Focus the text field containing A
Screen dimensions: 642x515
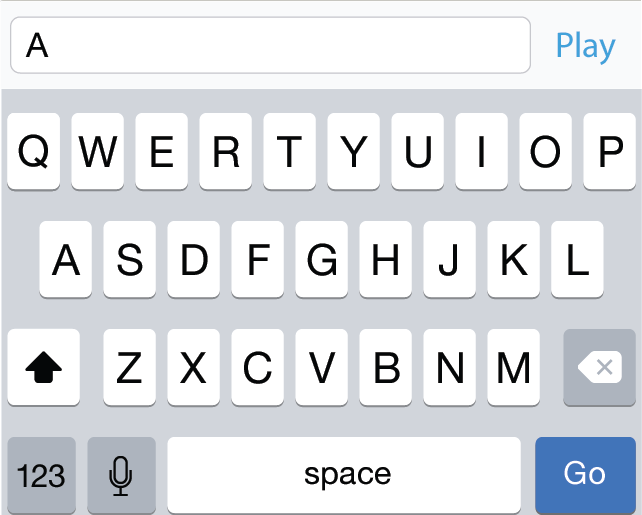click(x=270, y=45)
